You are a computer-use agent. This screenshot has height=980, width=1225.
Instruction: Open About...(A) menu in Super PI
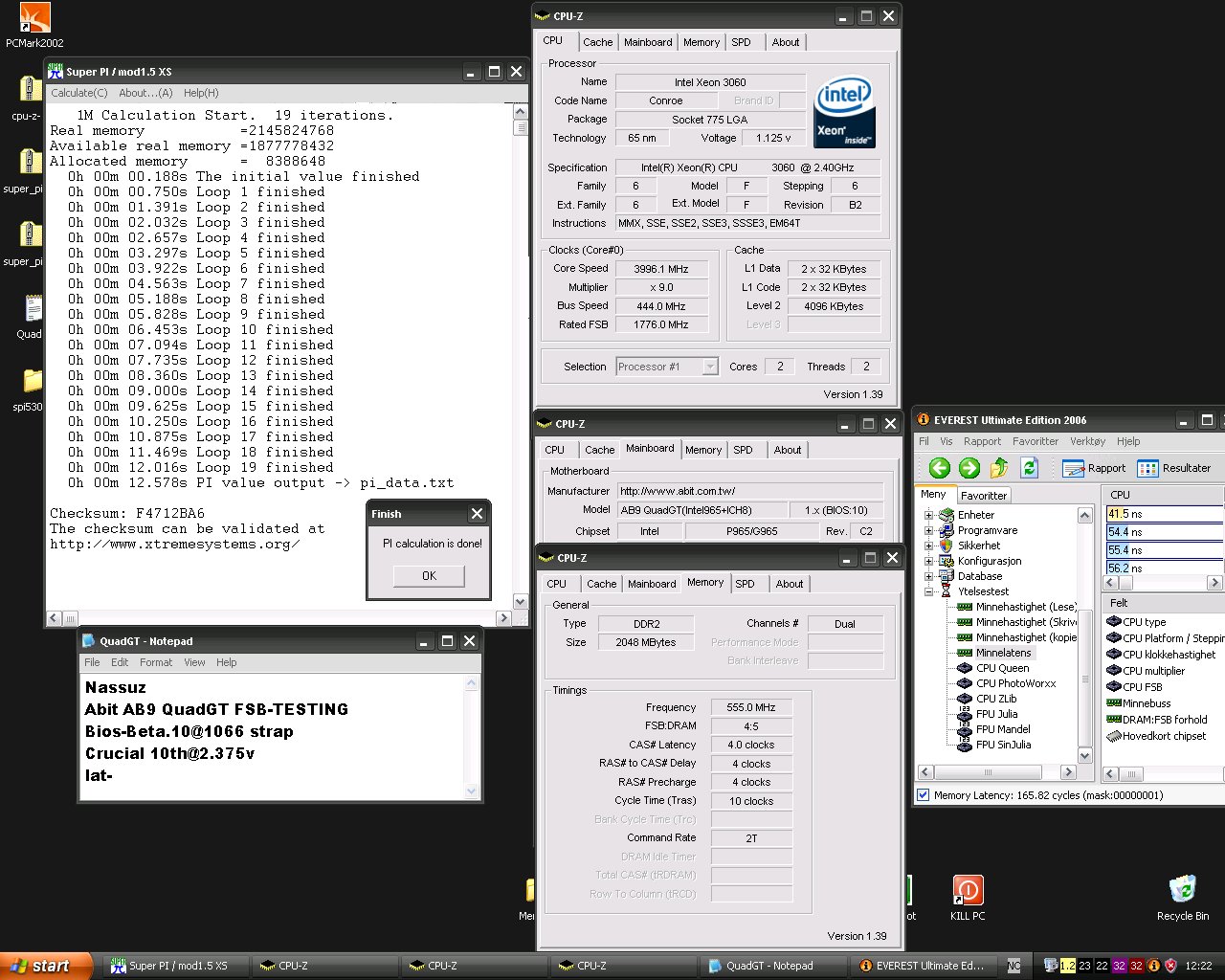point(145,93)
